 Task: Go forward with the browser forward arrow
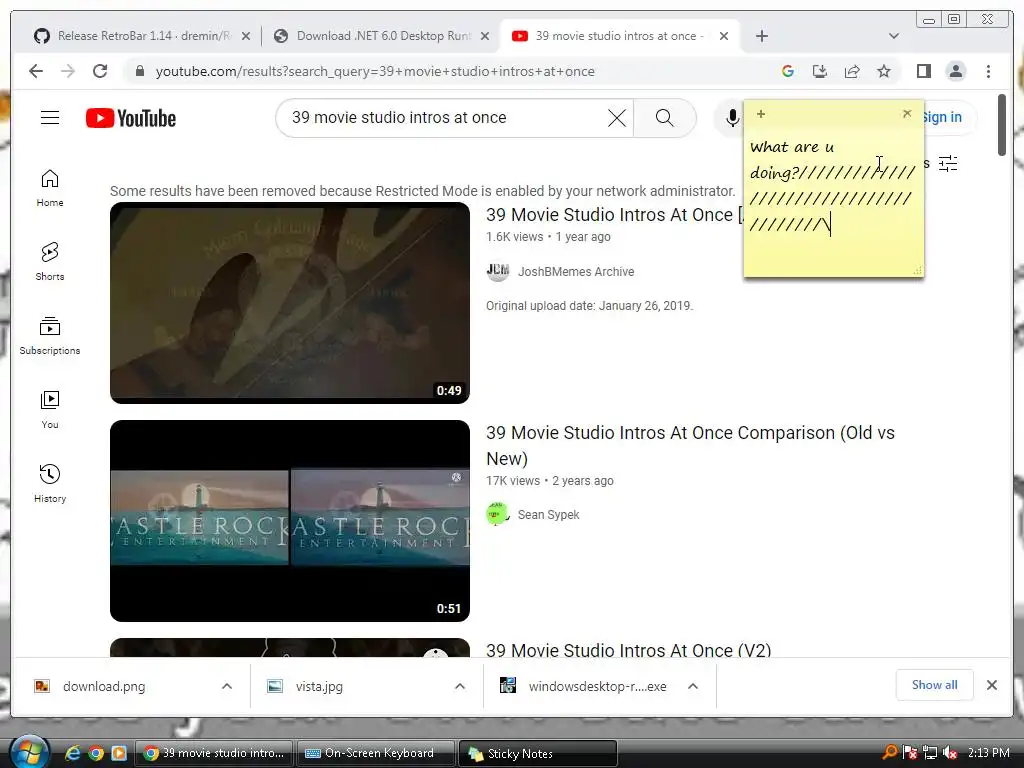point(68,71)
